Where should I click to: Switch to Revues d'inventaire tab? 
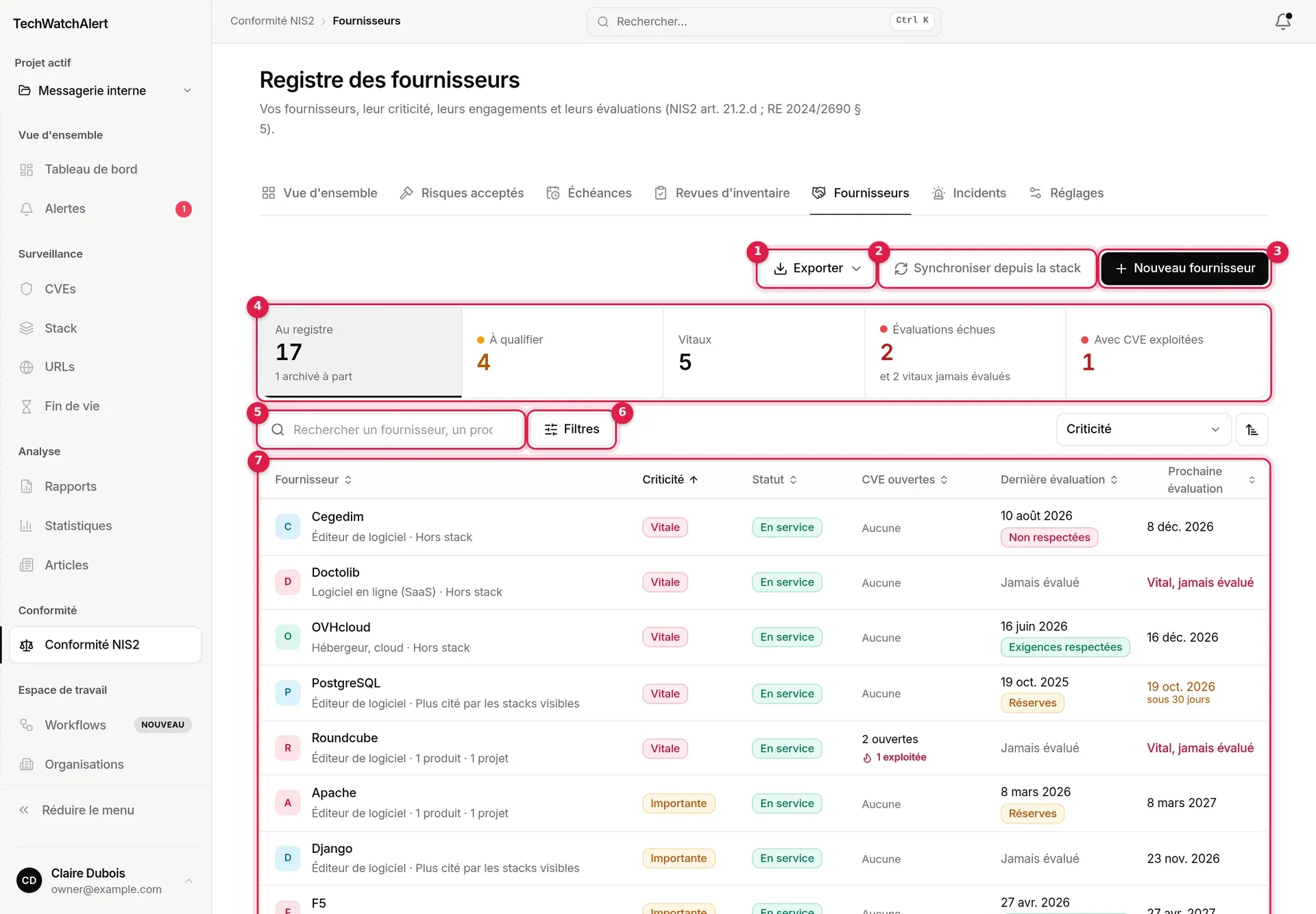pyautogui.click(x=722, y=193)
